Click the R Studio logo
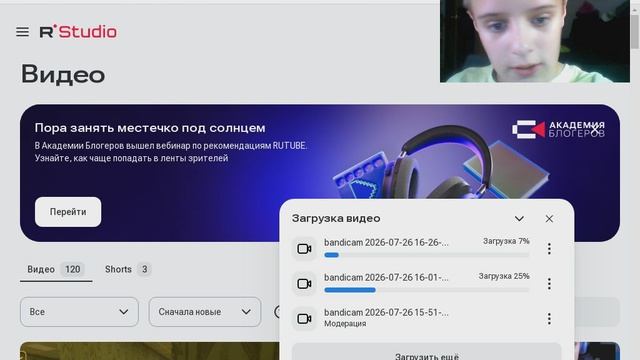Image resolution: width=640 pixels, height=360 pixels. 78,31
